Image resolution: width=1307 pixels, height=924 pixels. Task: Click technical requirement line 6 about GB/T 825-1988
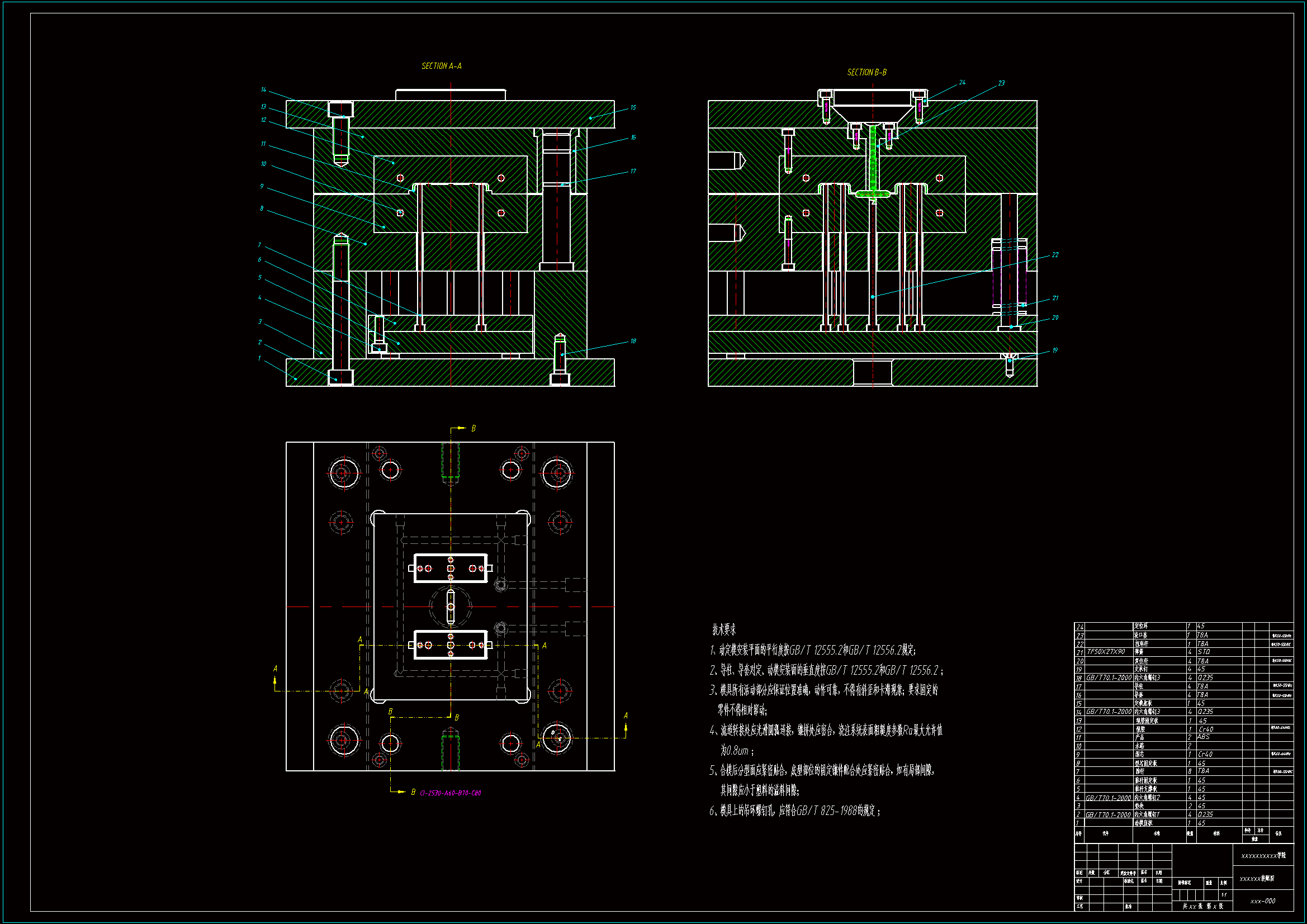[x=795, y=811]
